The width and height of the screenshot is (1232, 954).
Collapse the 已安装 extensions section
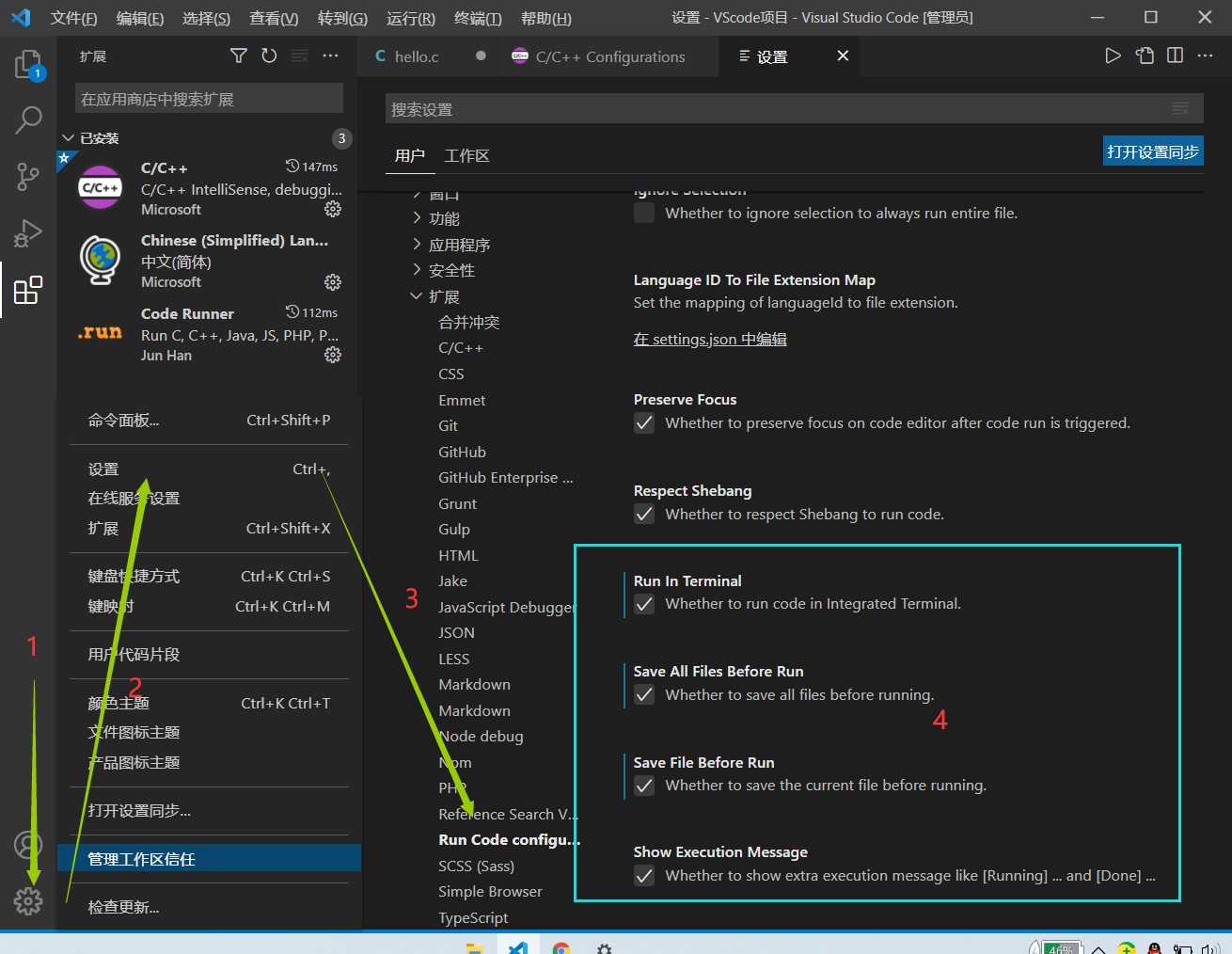[x=68, y=138]
